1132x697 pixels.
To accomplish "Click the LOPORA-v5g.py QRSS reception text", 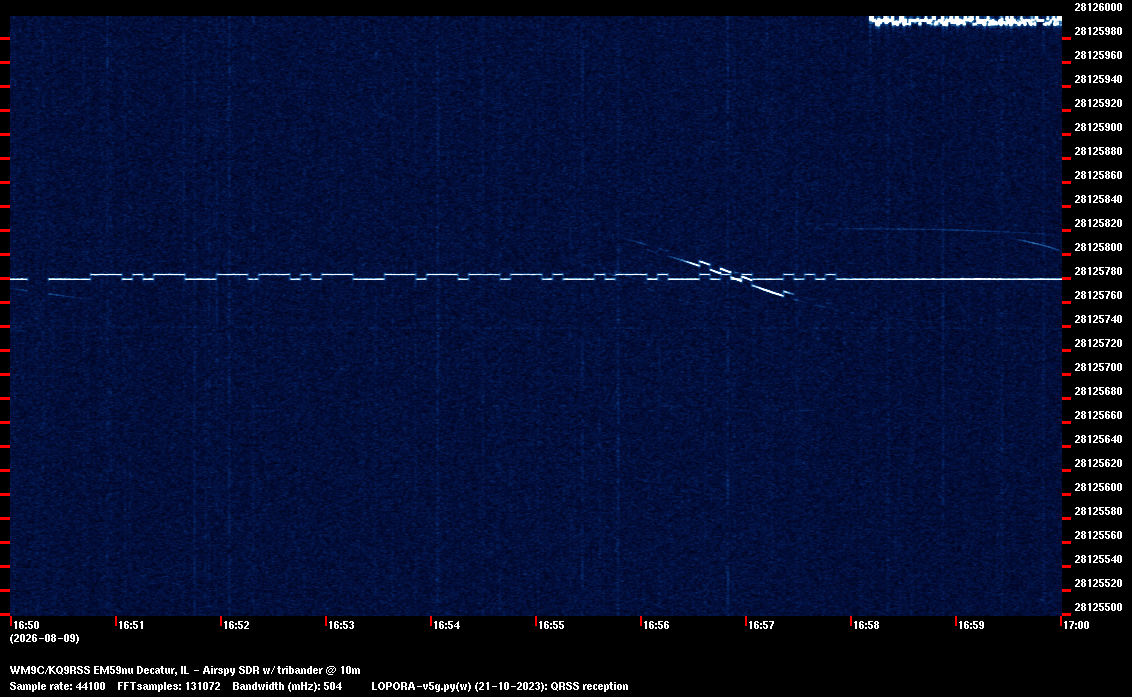I will point(500,686).
